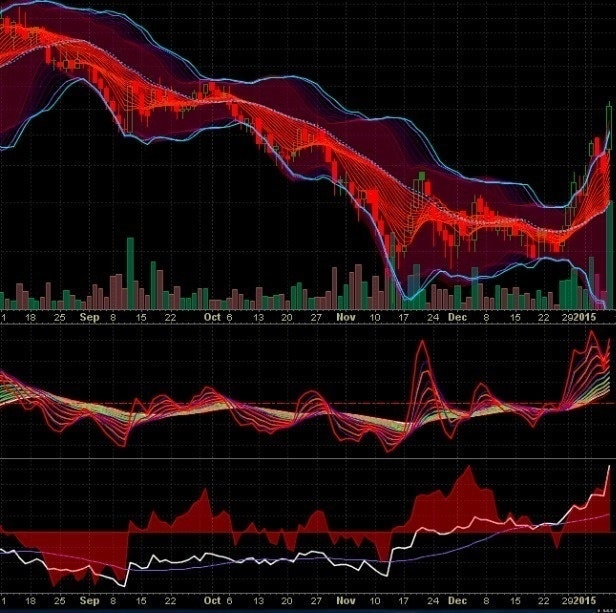Click the Sep label on the price chart date axis

click(x=90, y=317)
